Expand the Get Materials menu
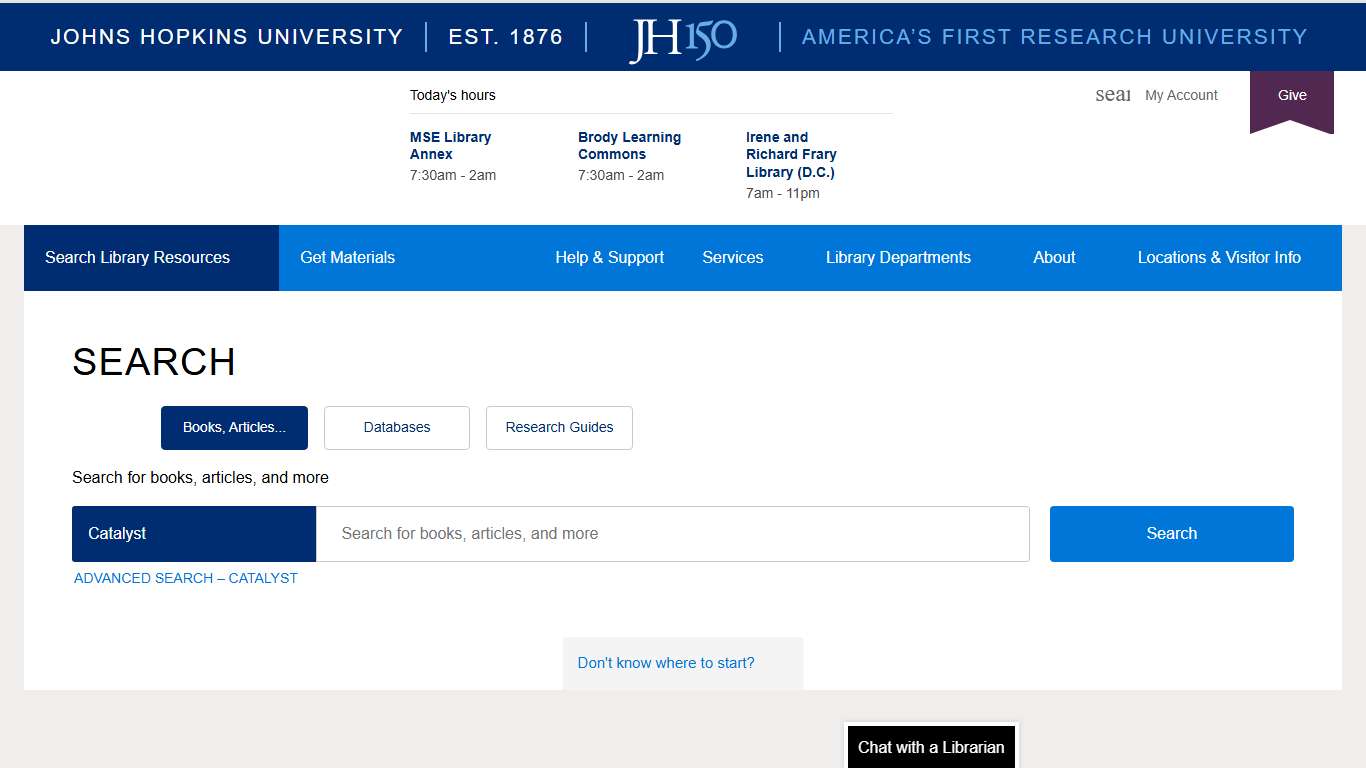1366x768 pixels. coord(347,258)
